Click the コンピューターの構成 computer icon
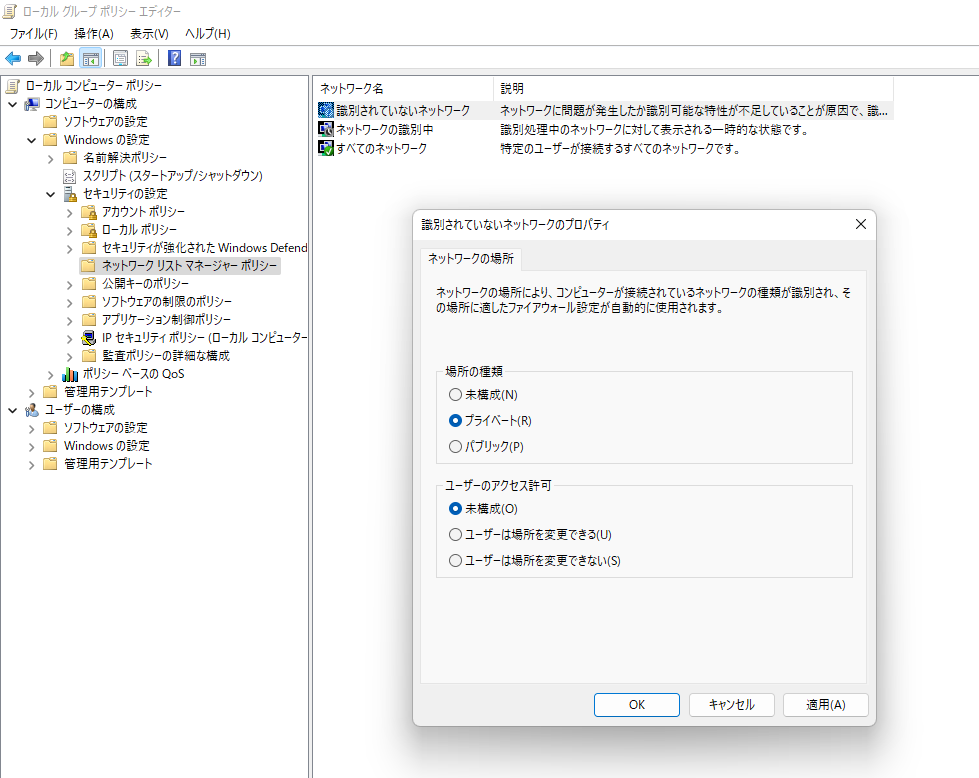Viewport: 979px width, 778px height. tap(32, 104)
